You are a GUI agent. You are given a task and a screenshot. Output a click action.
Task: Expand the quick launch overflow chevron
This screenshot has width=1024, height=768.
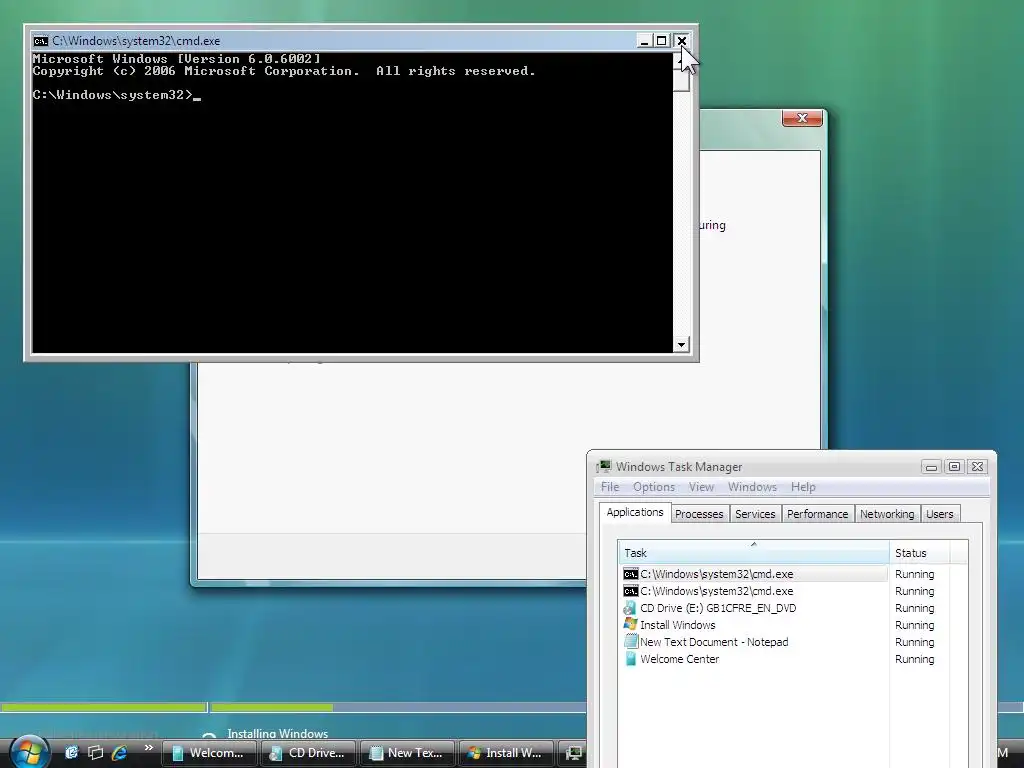pos(149,748)
